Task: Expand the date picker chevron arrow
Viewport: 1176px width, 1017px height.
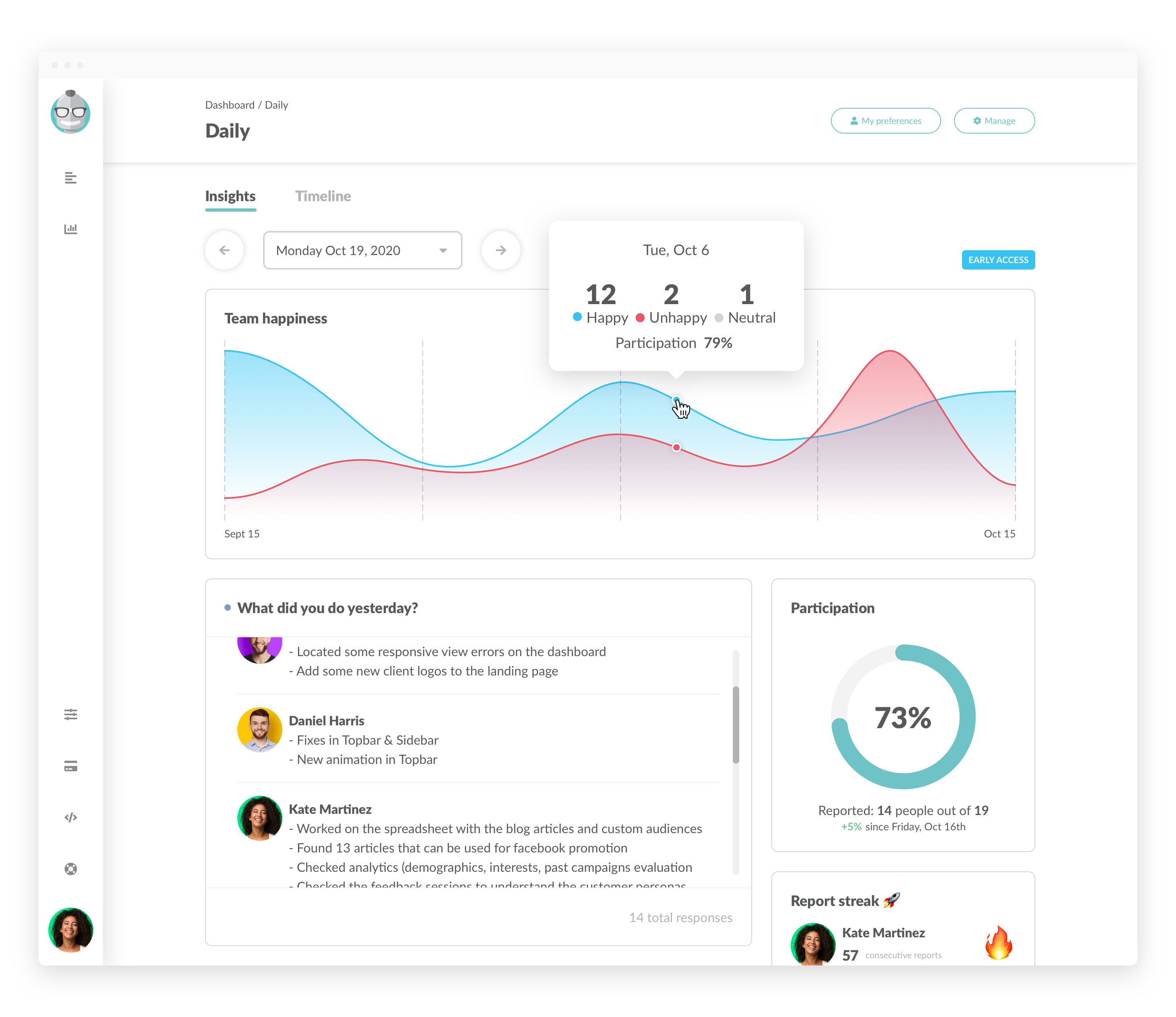Action: point(437,250)
